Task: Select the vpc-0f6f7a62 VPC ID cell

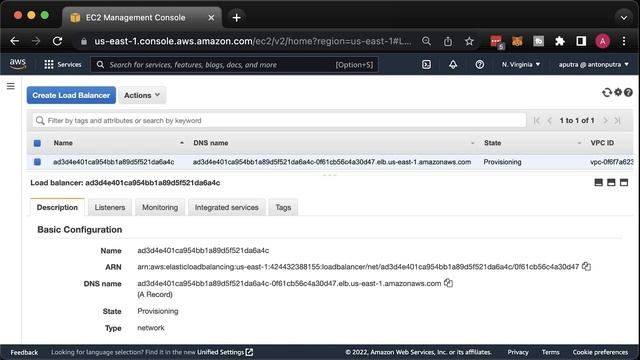Action: click(611, 162)
